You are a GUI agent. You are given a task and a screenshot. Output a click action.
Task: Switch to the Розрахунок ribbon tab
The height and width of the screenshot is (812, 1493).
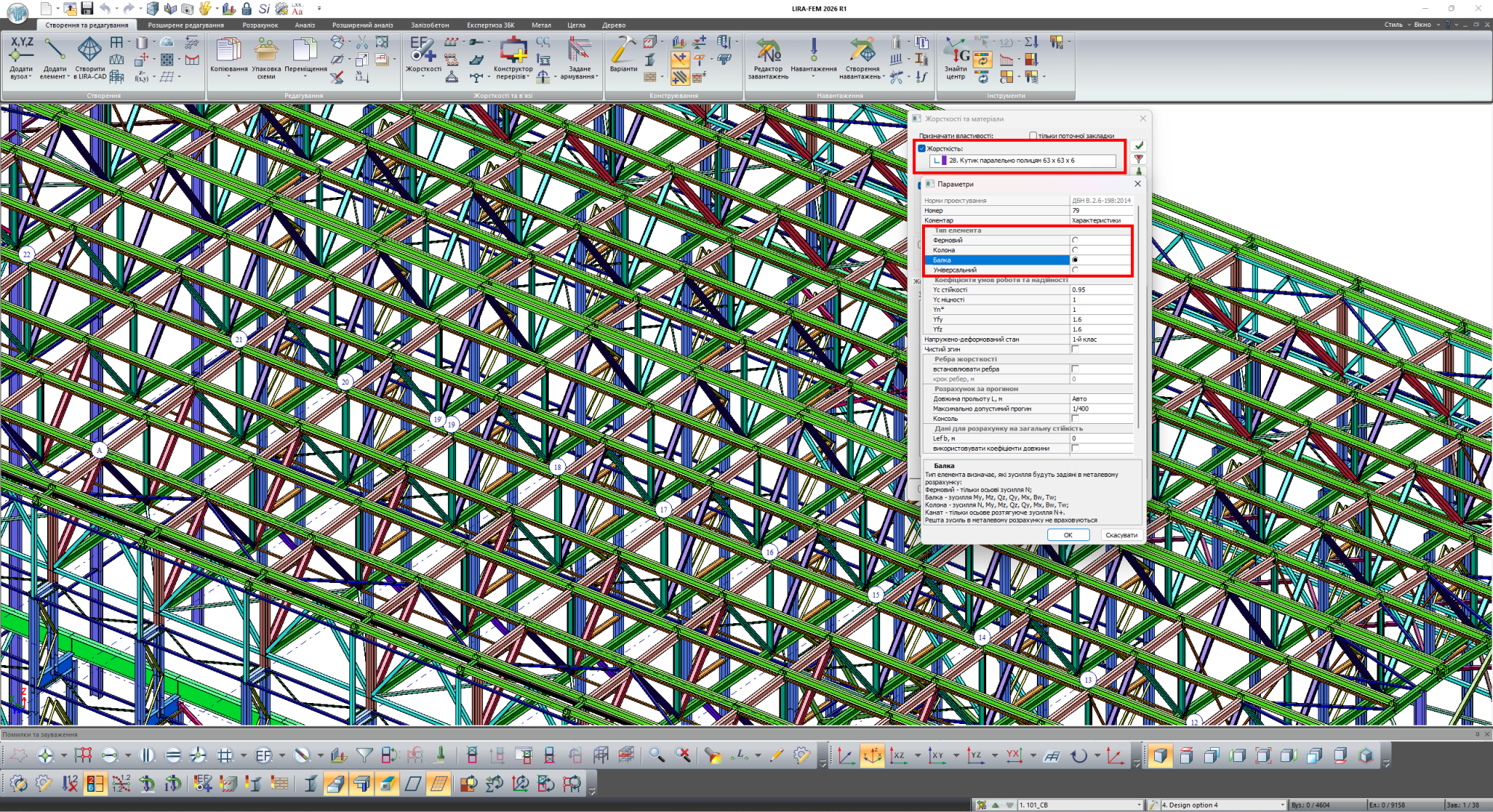click(260, 25)
